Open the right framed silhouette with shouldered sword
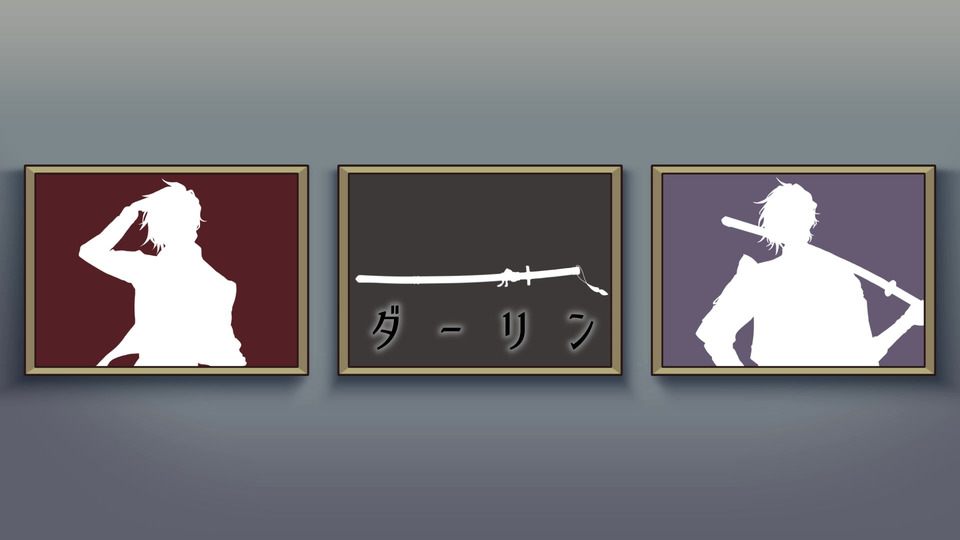Viewport: 960px width, 540px height. pos(793,270)
